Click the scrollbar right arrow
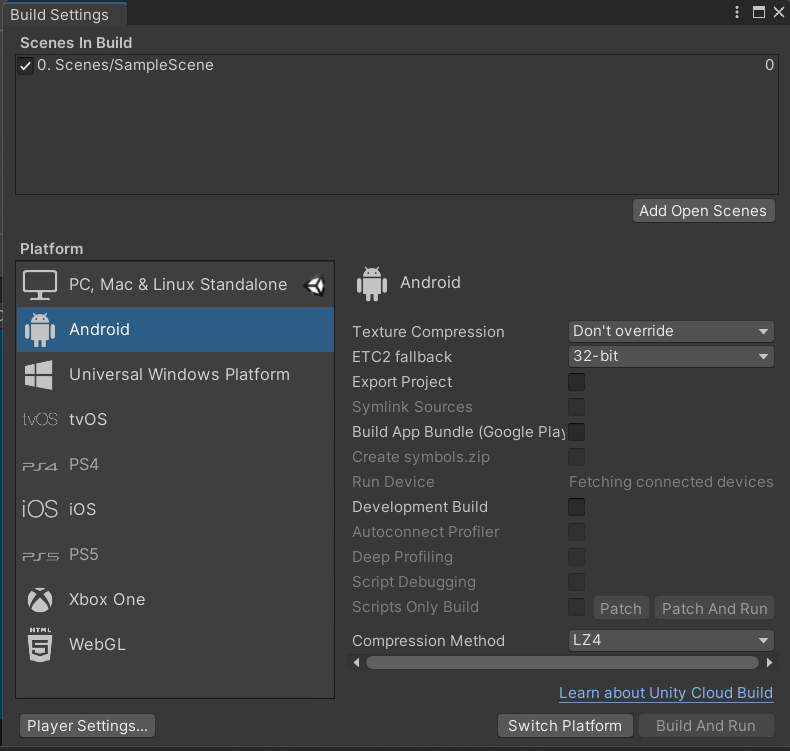 coord(769,663)
